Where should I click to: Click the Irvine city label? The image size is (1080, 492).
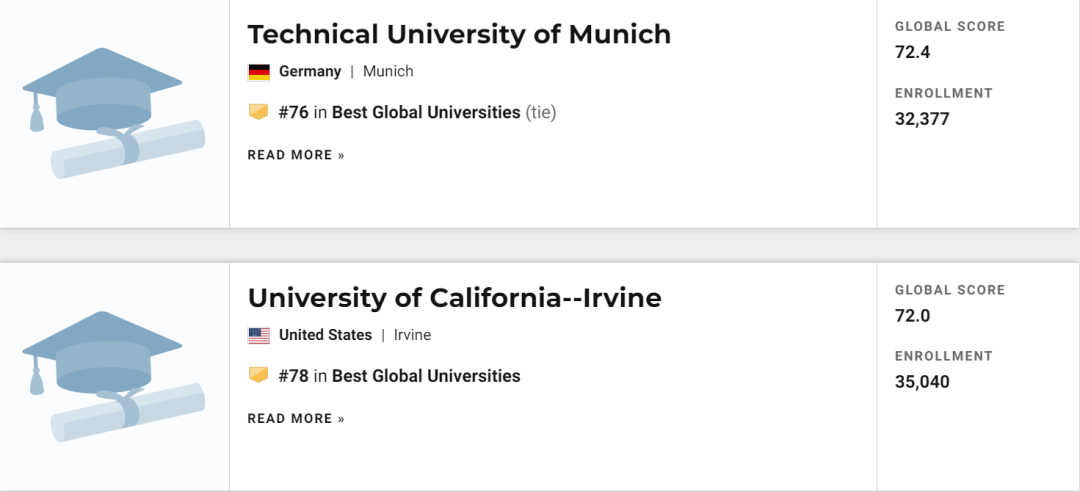pos(412,335)
